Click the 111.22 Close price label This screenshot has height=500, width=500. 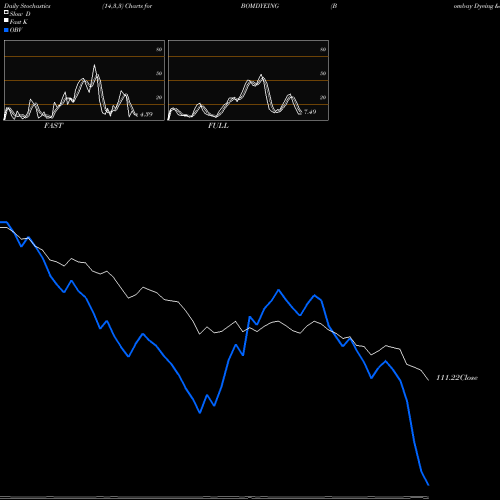click(457, 378)
